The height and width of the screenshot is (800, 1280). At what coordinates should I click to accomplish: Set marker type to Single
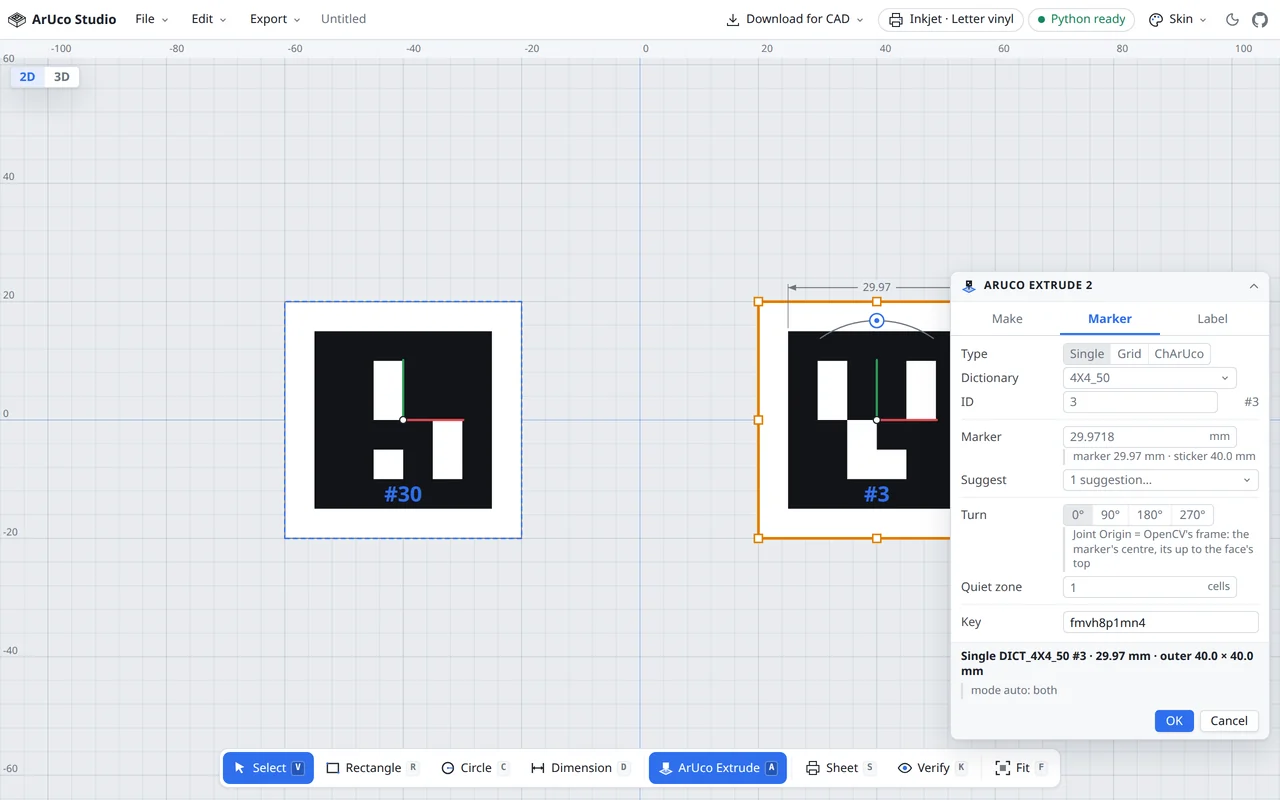[x=1087, y=354]
